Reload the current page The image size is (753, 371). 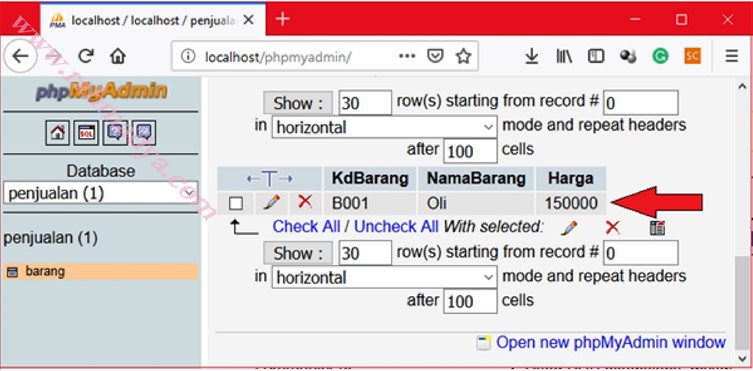pos(85,57)
